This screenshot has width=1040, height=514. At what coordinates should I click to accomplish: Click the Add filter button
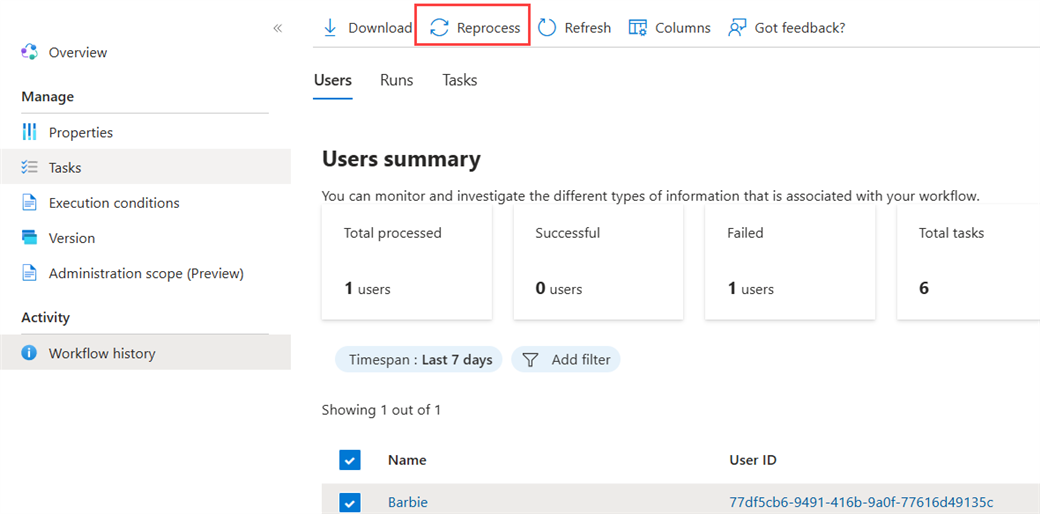point(566,360)
